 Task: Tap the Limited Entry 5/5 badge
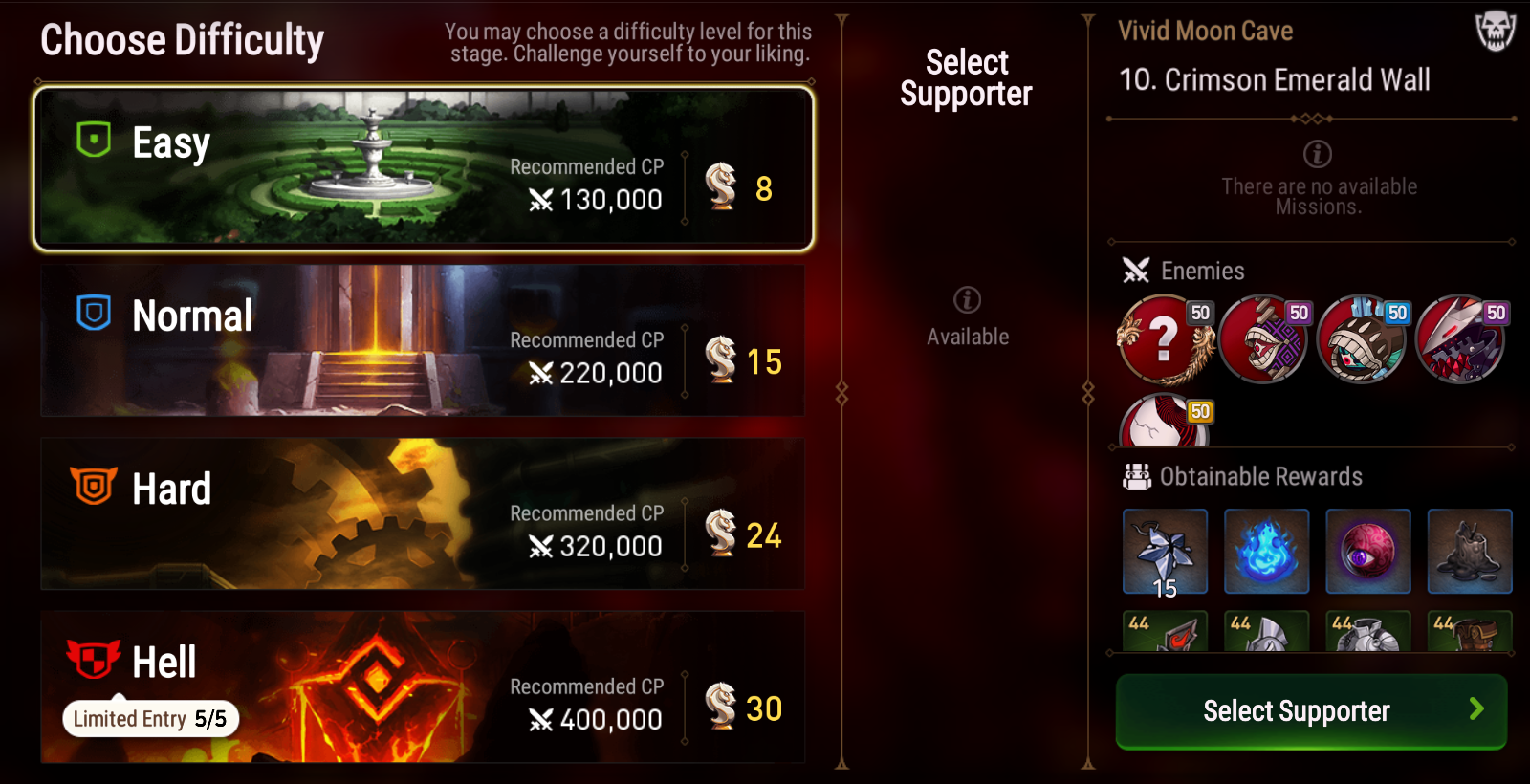(x=150, y=719)
